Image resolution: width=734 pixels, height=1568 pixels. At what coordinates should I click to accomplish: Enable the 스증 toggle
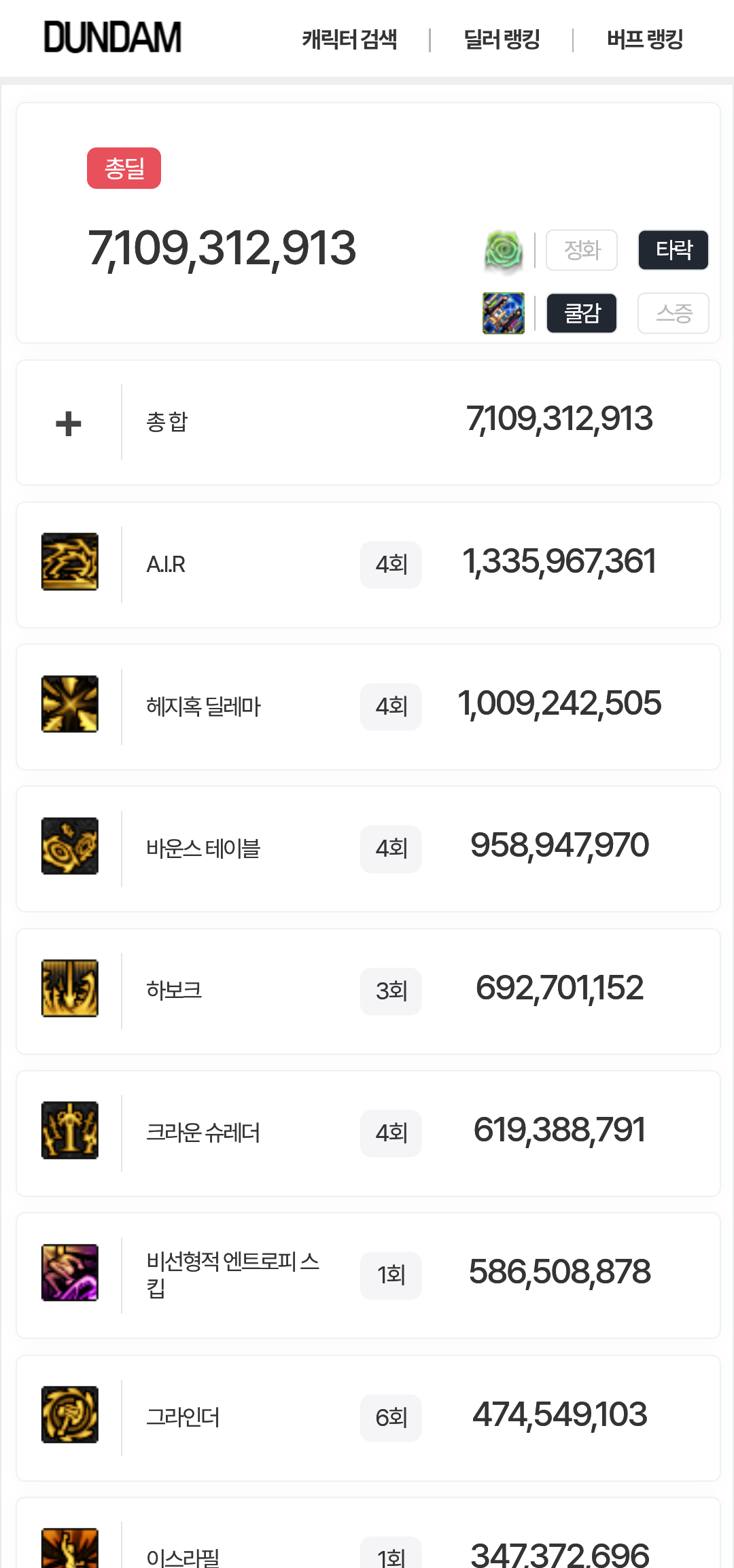coord(673,313)
